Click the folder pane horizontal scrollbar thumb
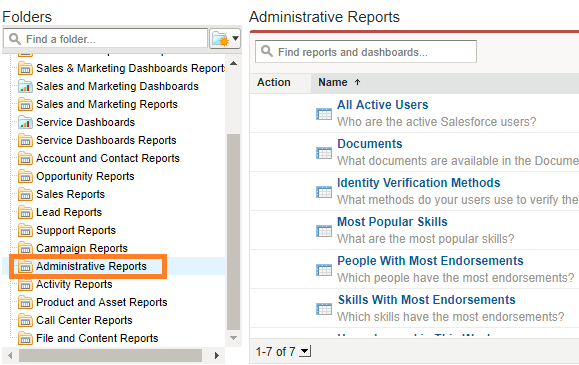Image resolution: width=579 pixels, height=365 pixels. click(110, 356)
